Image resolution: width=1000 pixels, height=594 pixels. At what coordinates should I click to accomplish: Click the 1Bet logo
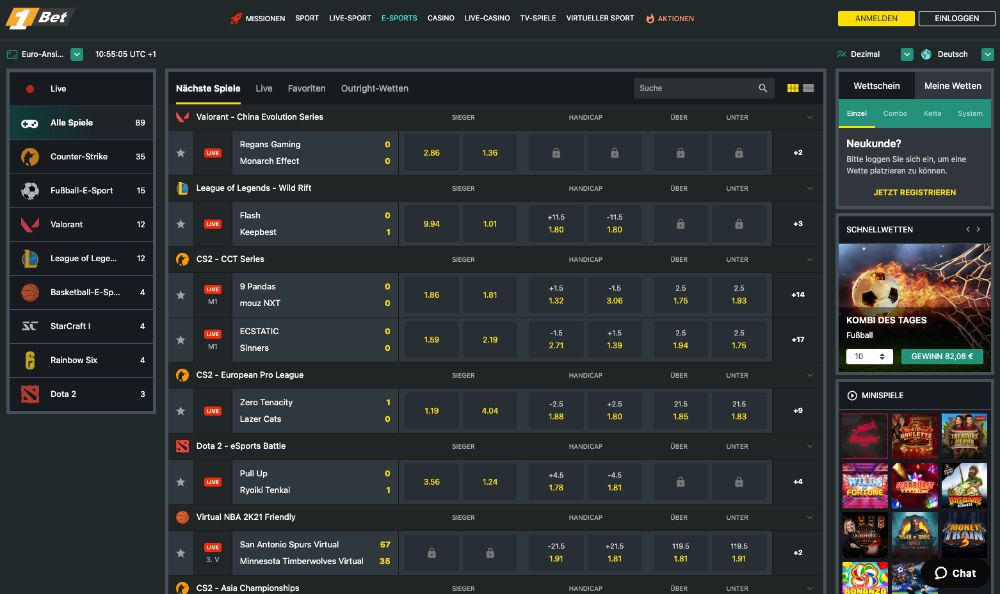coord(39,18)
